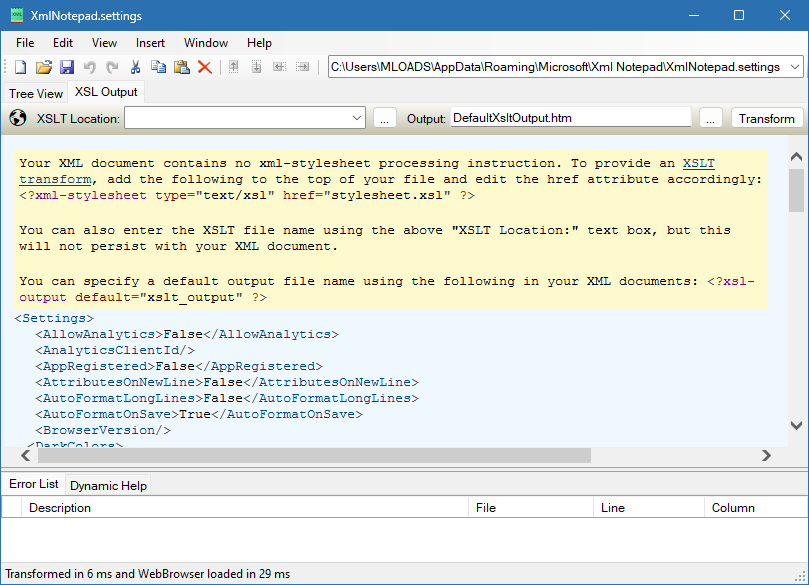Image resolution: width=809 pixels, height=585 pixels.
Task: Click the Description column header
Action: (x=245, y=508)
